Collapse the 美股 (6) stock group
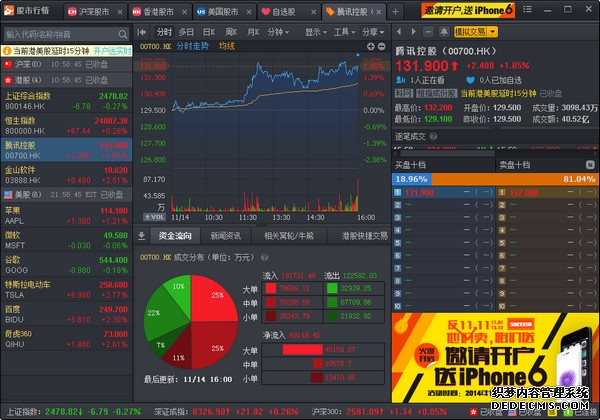The image size is (600, 420). [7, 194]
